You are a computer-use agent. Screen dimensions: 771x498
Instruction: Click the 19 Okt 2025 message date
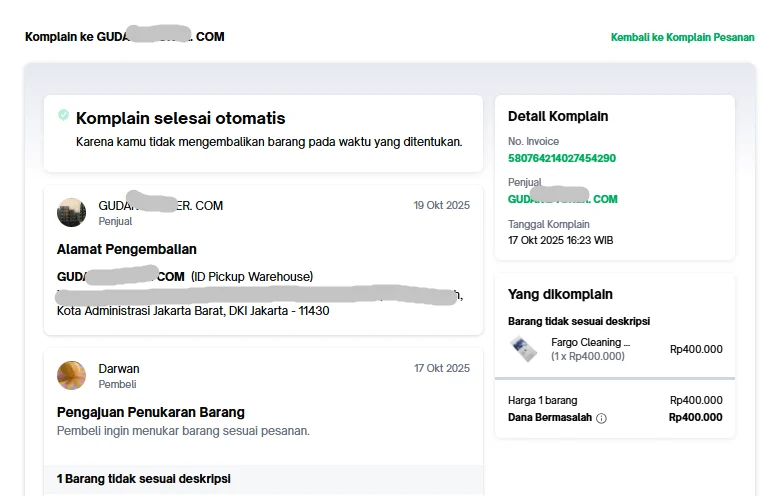pos(441,205)
